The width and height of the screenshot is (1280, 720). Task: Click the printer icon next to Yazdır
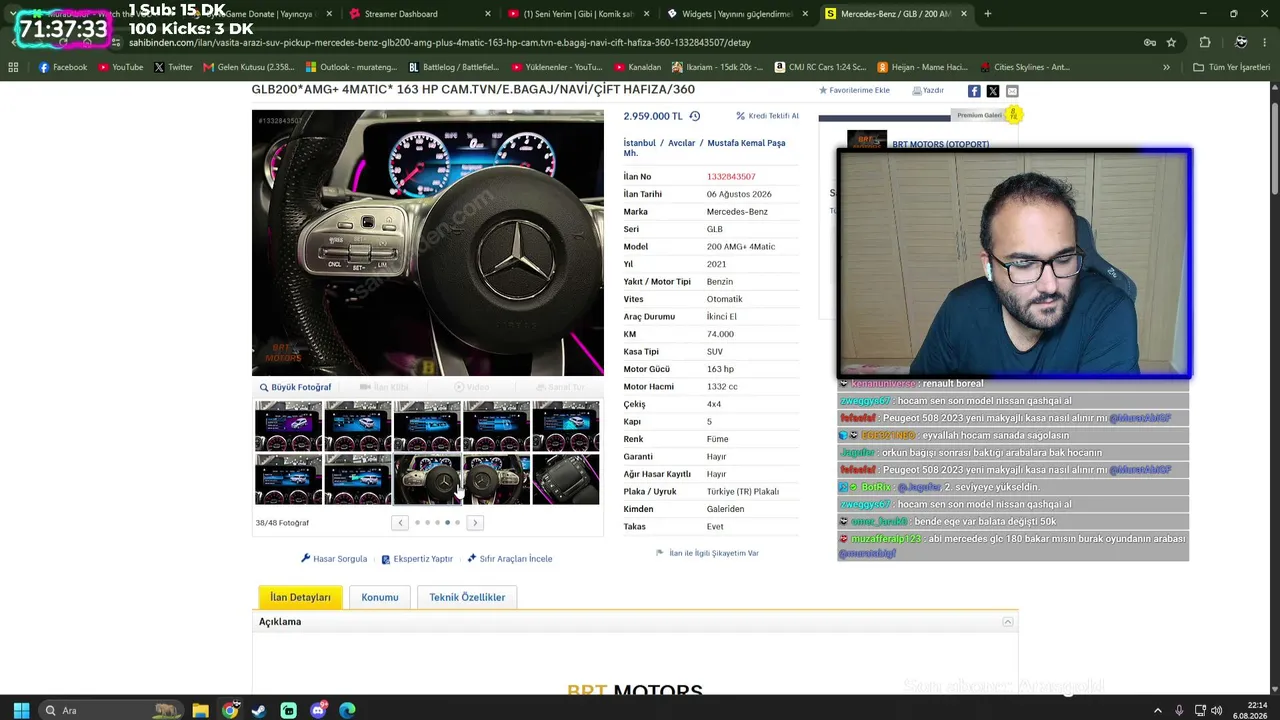pos(917,91)
